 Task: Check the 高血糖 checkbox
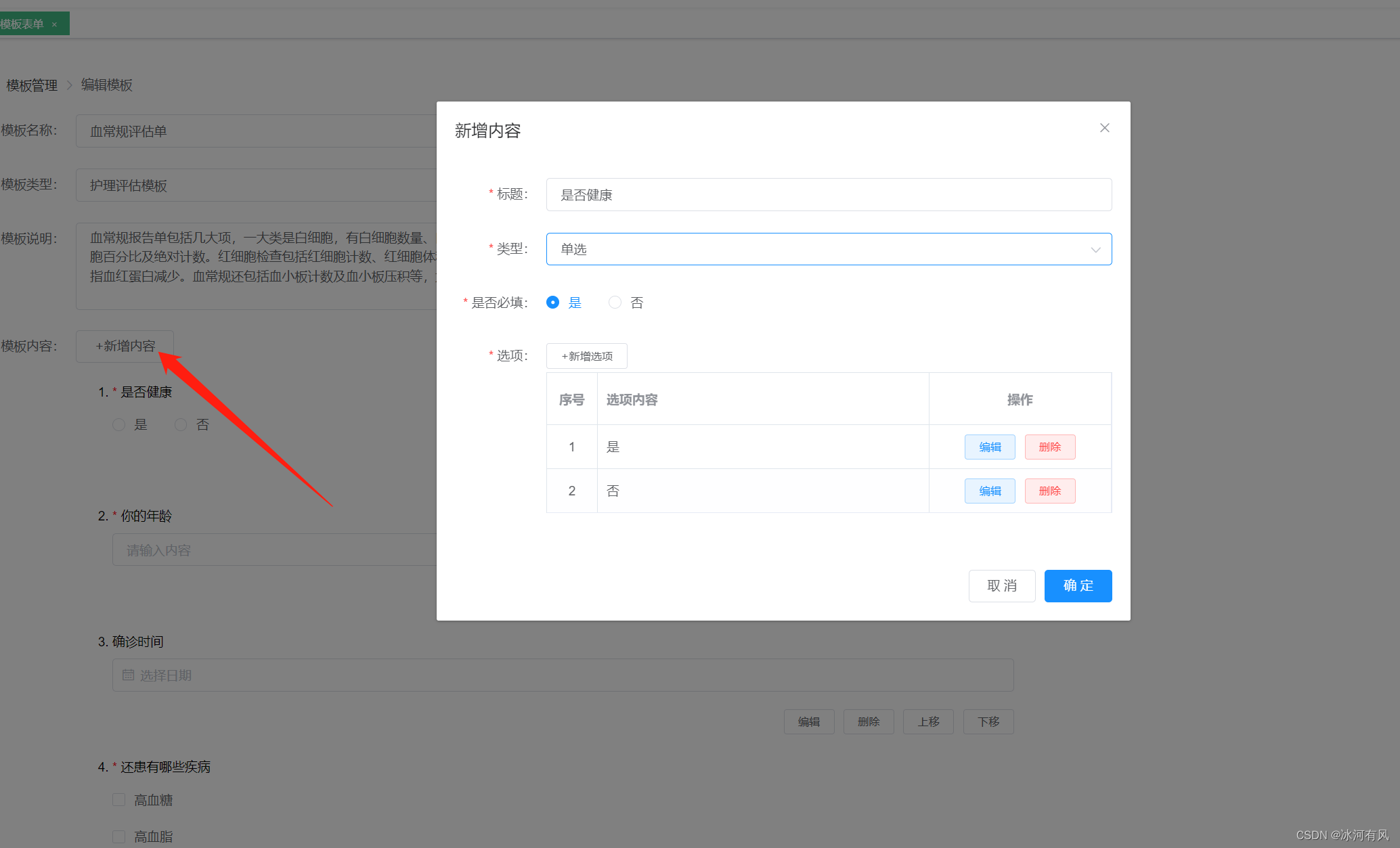pyautogui.click(x=119, y=800)
